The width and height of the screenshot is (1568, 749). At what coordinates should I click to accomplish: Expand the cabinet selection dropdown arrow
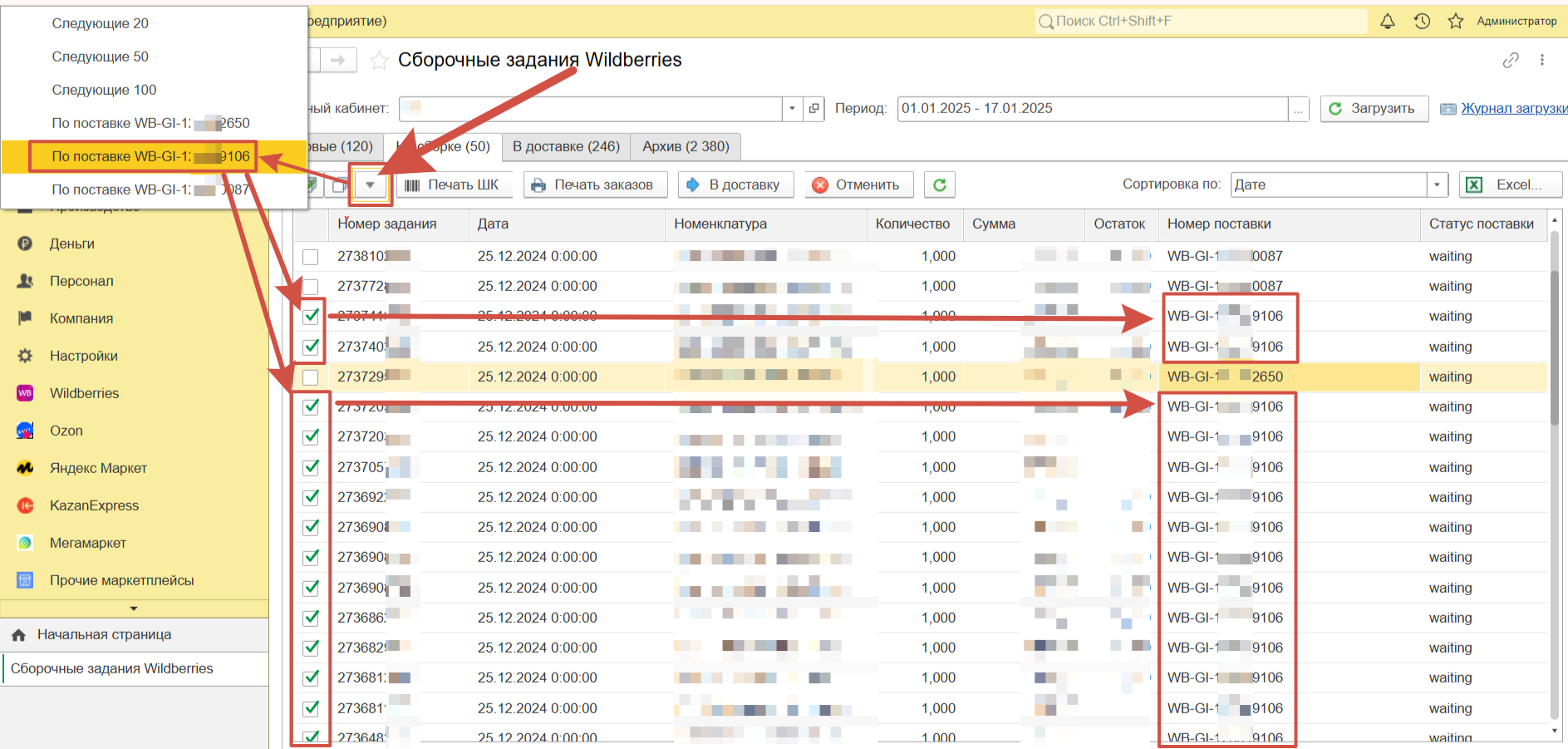click(792, 108)
